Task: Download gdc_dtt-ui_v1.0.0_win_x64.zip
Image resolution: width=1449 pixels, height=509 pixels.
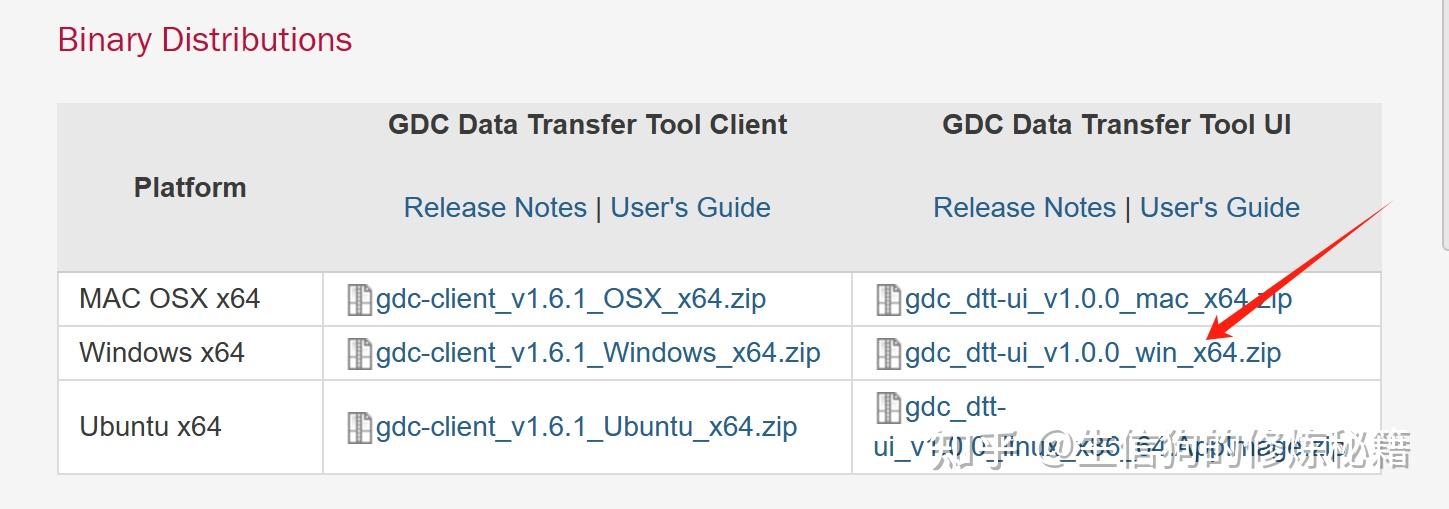Action: [1092, 353]
